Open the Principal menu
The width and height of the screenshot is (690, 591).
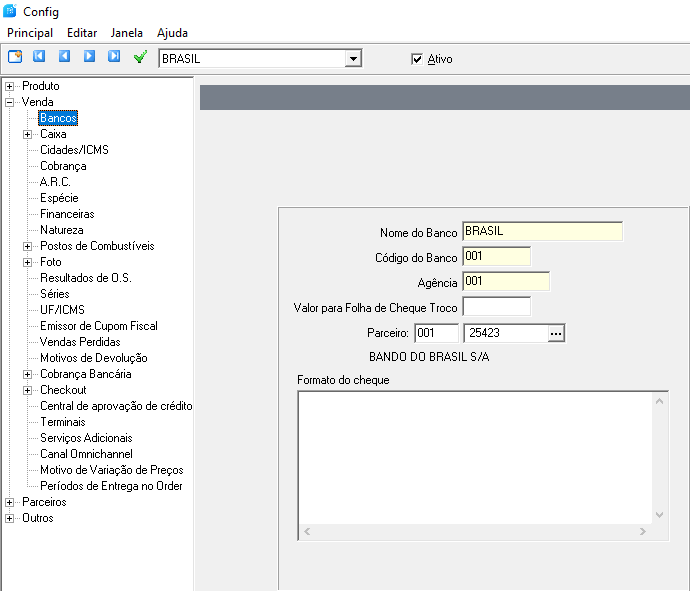click(30, 33)
